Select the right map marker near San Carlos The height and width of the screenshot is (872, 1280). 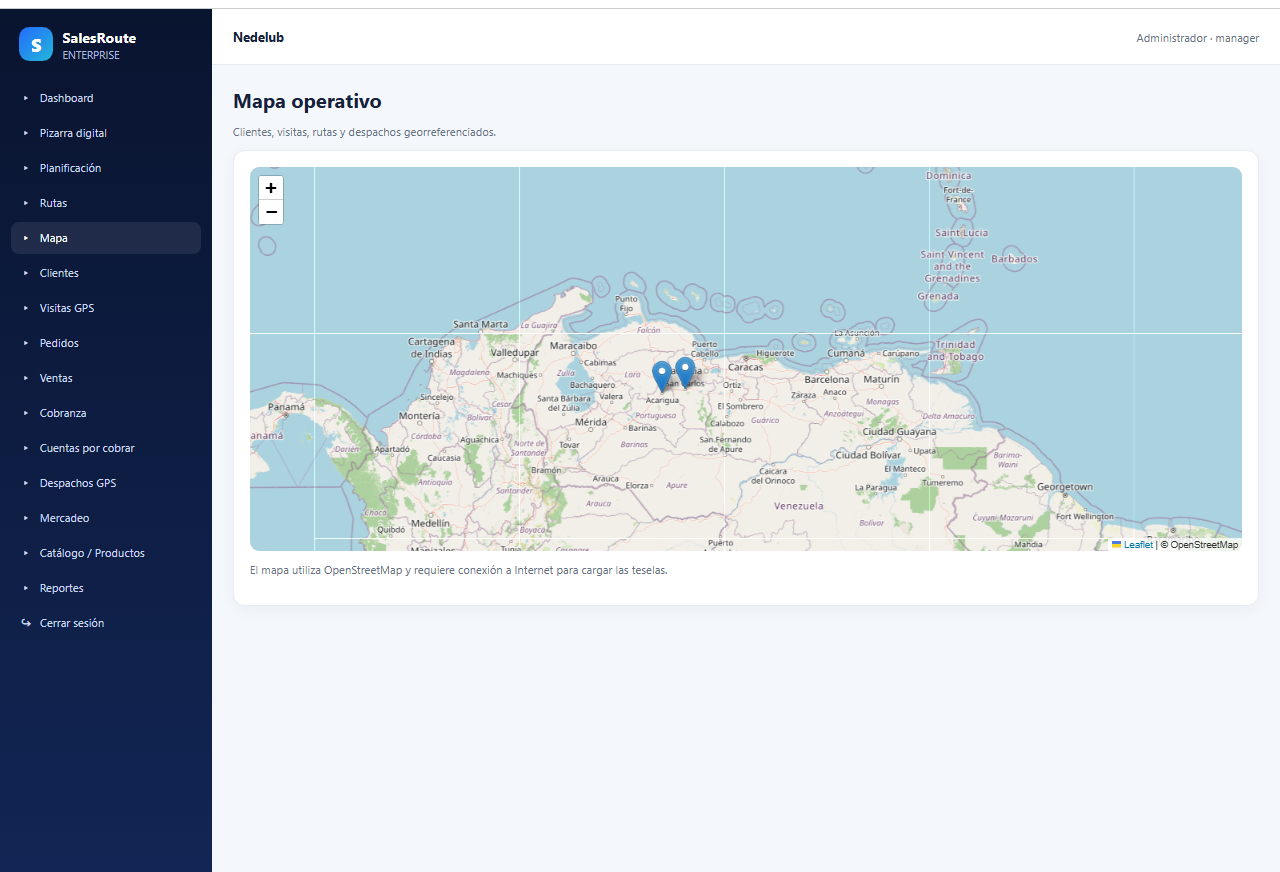(685, 372)
